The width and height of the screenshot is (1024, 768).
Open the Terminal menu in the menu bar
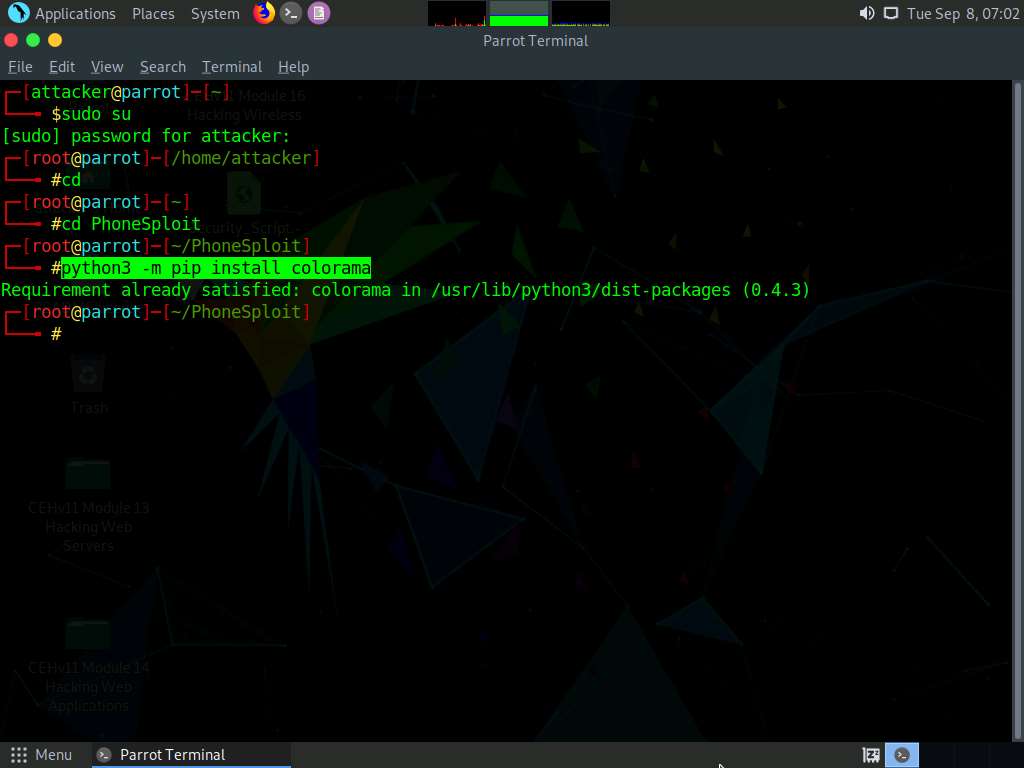pyautogui.click(x=231, y=66)
